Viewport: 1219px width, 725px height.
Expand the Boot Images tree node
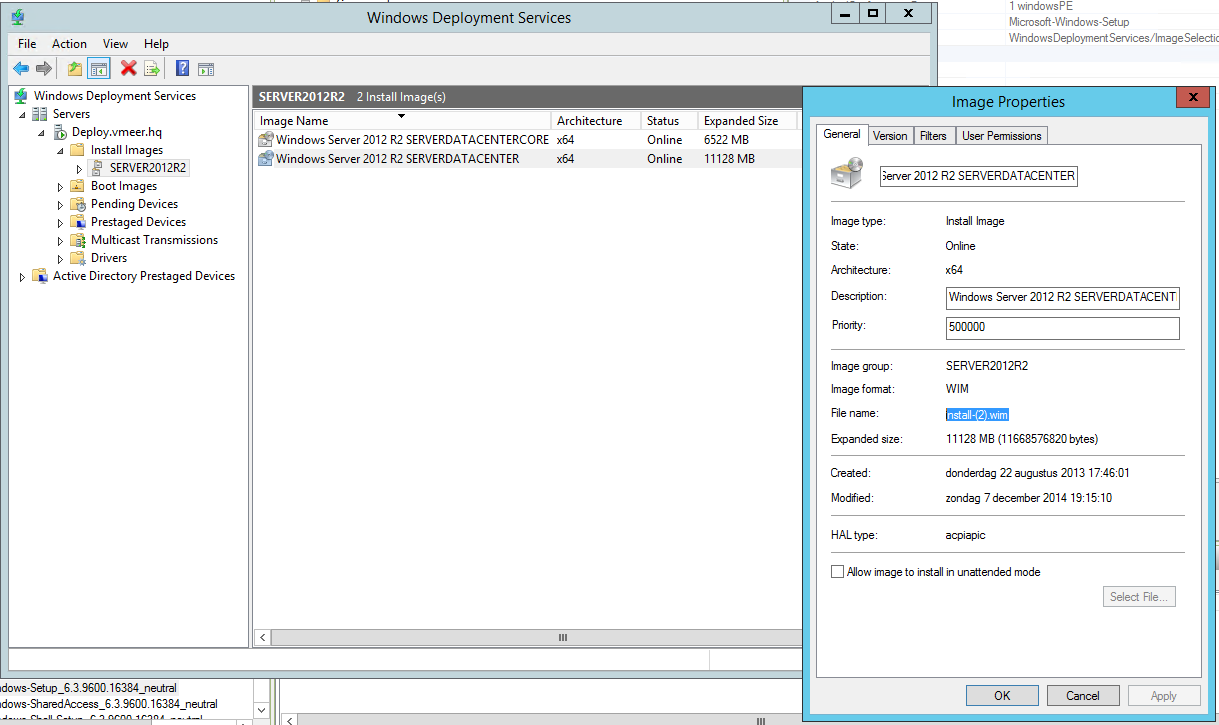60,187
